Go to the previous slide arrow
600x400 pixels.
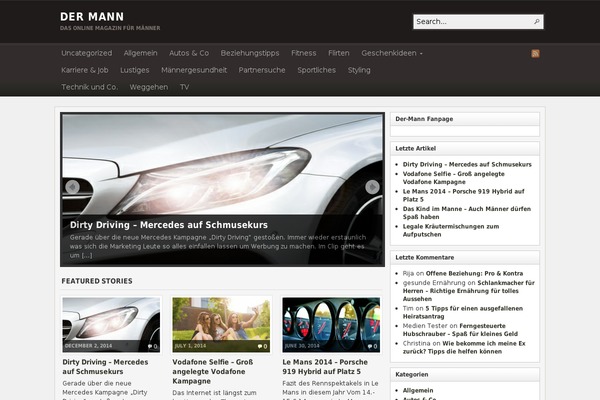pyautogui.click(x=72, y=187)
